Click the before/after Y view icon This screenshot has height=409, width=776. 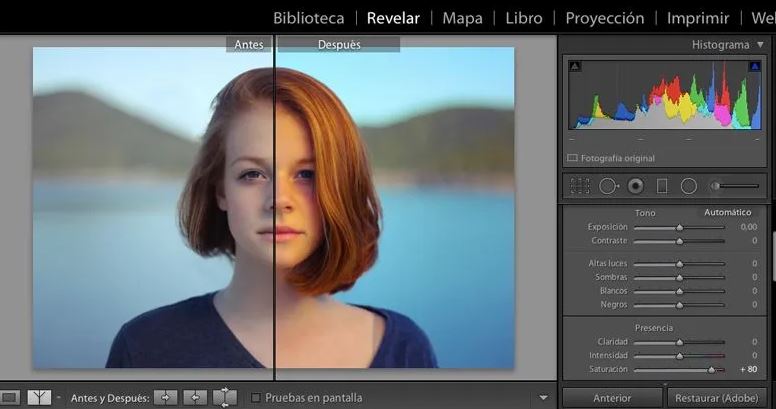(x=39, y=398)
